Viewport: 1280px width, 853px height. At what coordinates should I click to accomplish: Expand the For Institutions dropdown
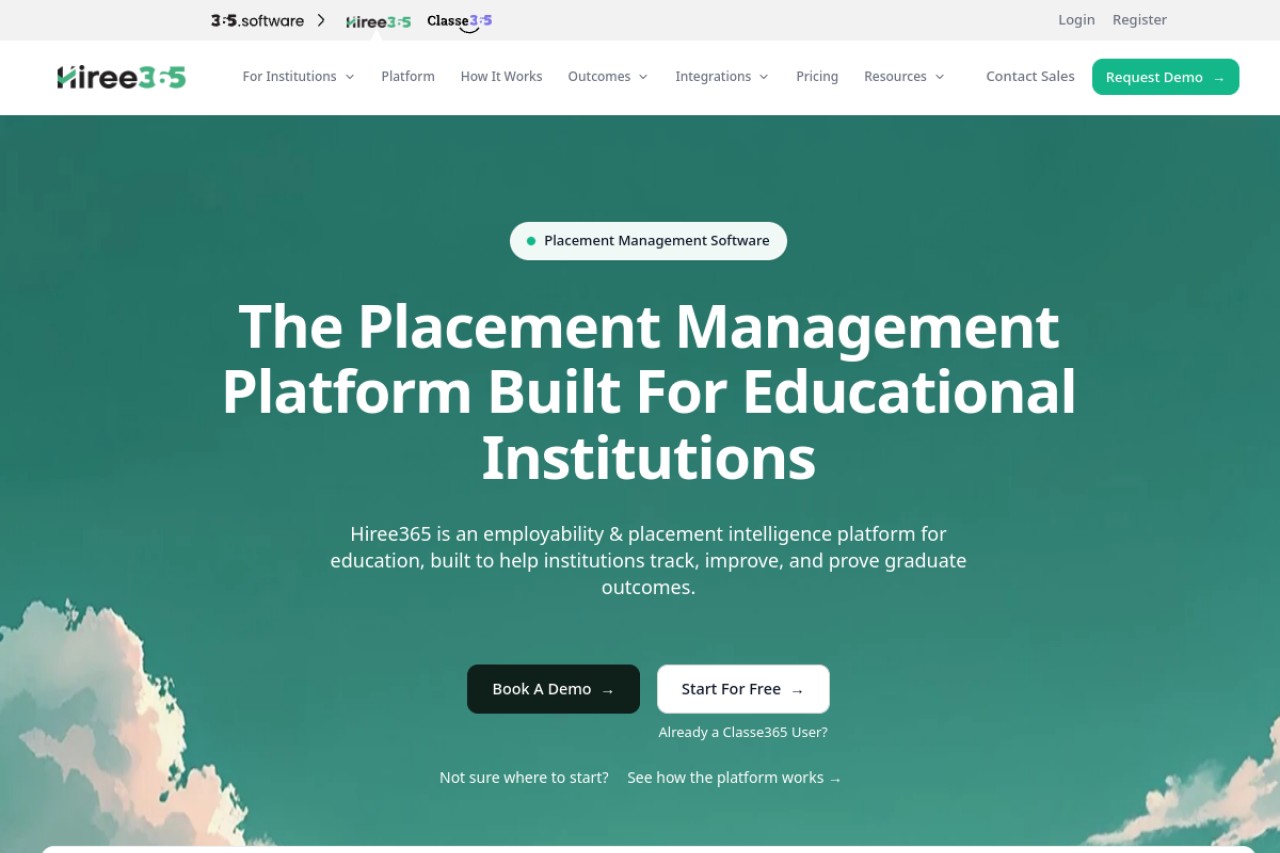pyautogui.click(x=298, y=77)
